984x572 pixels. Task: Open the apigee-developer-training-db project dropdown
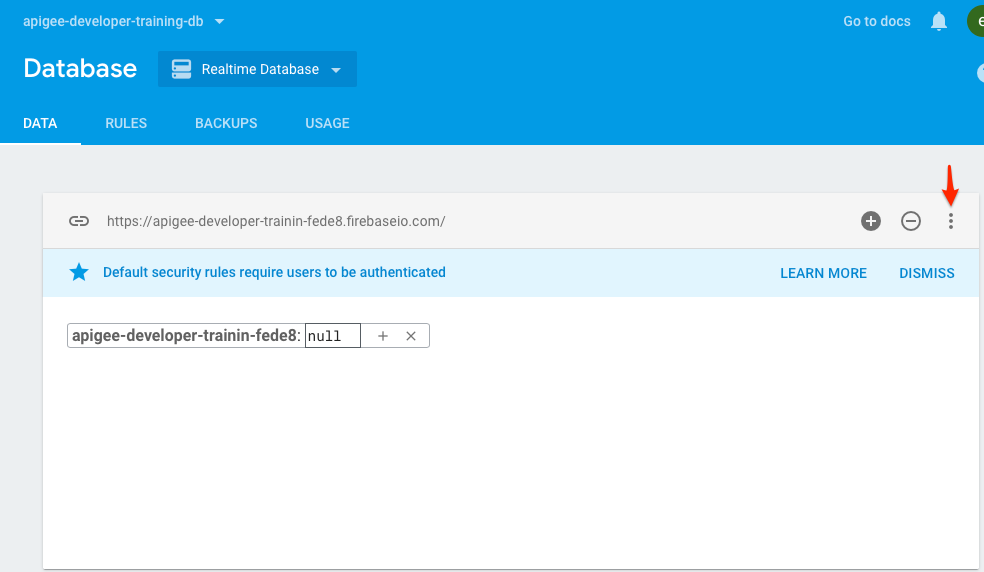(x=124, y=21)
